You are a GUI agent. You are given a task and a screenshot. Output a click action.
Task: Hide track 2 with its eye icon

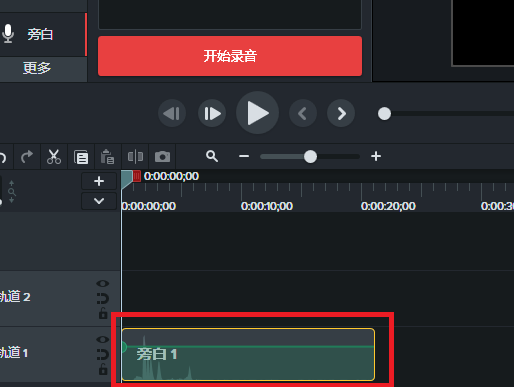click(x=103, y=283)
